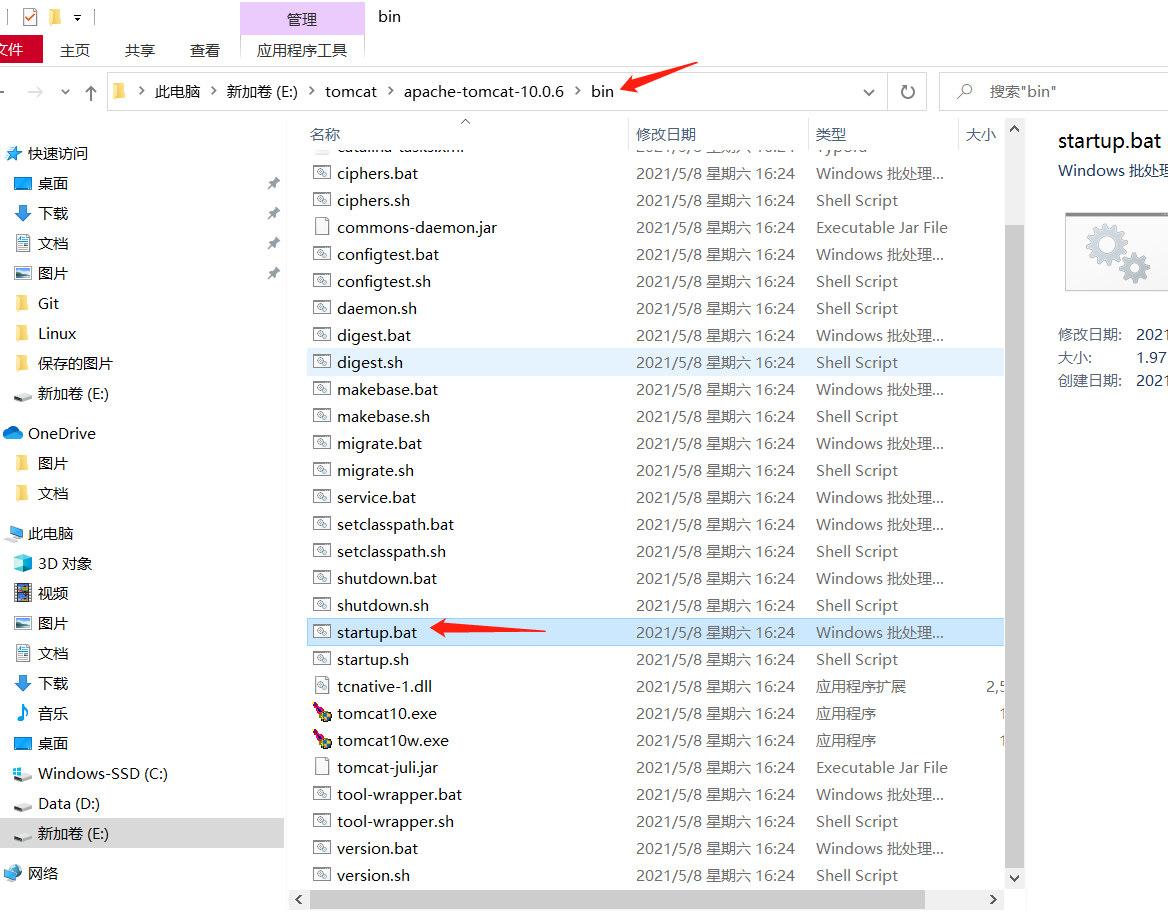Switch to the 查看 ribbon tab

(204, 51)
